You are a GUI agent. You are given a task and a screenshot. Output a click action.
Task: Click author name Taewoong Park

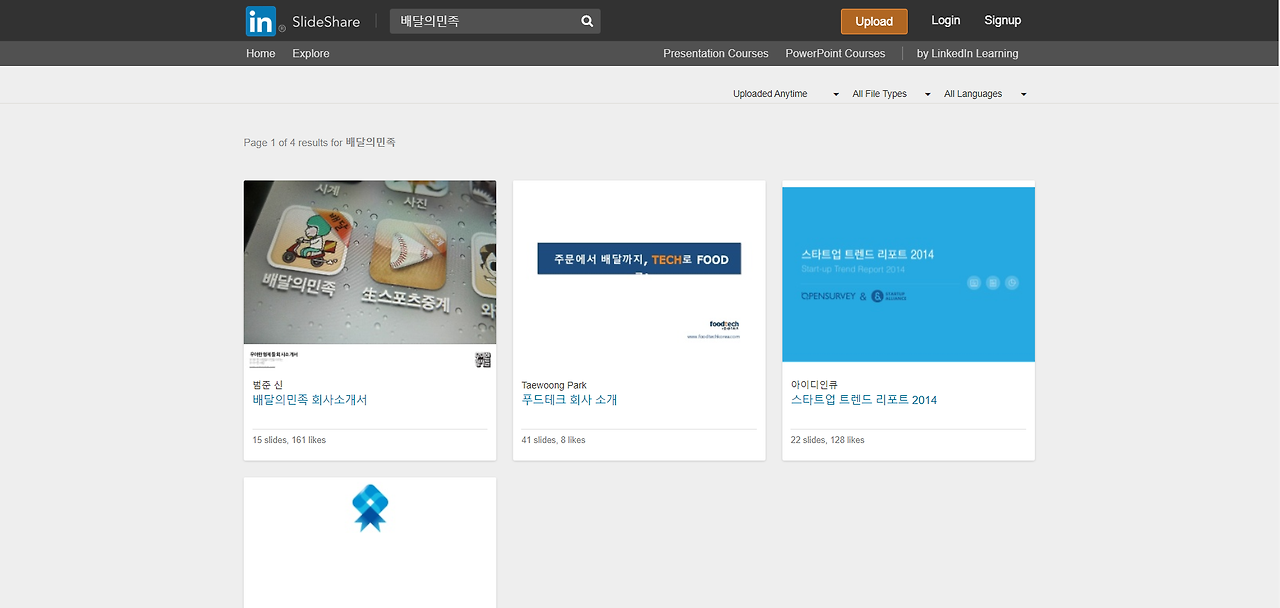point(554,385)
